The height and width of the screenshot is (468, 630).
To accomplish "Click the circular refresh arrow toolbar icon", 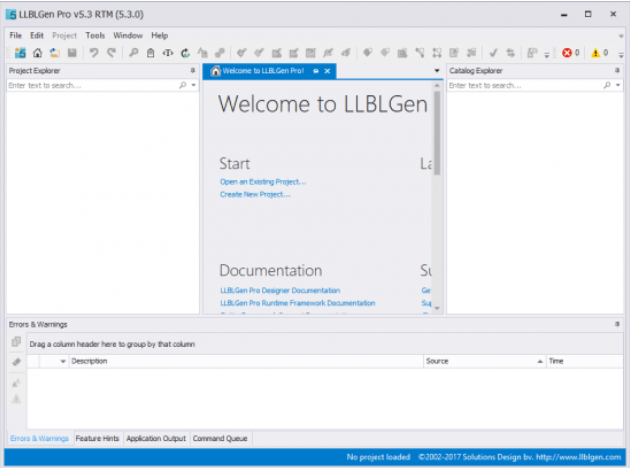I will (185, 53).
